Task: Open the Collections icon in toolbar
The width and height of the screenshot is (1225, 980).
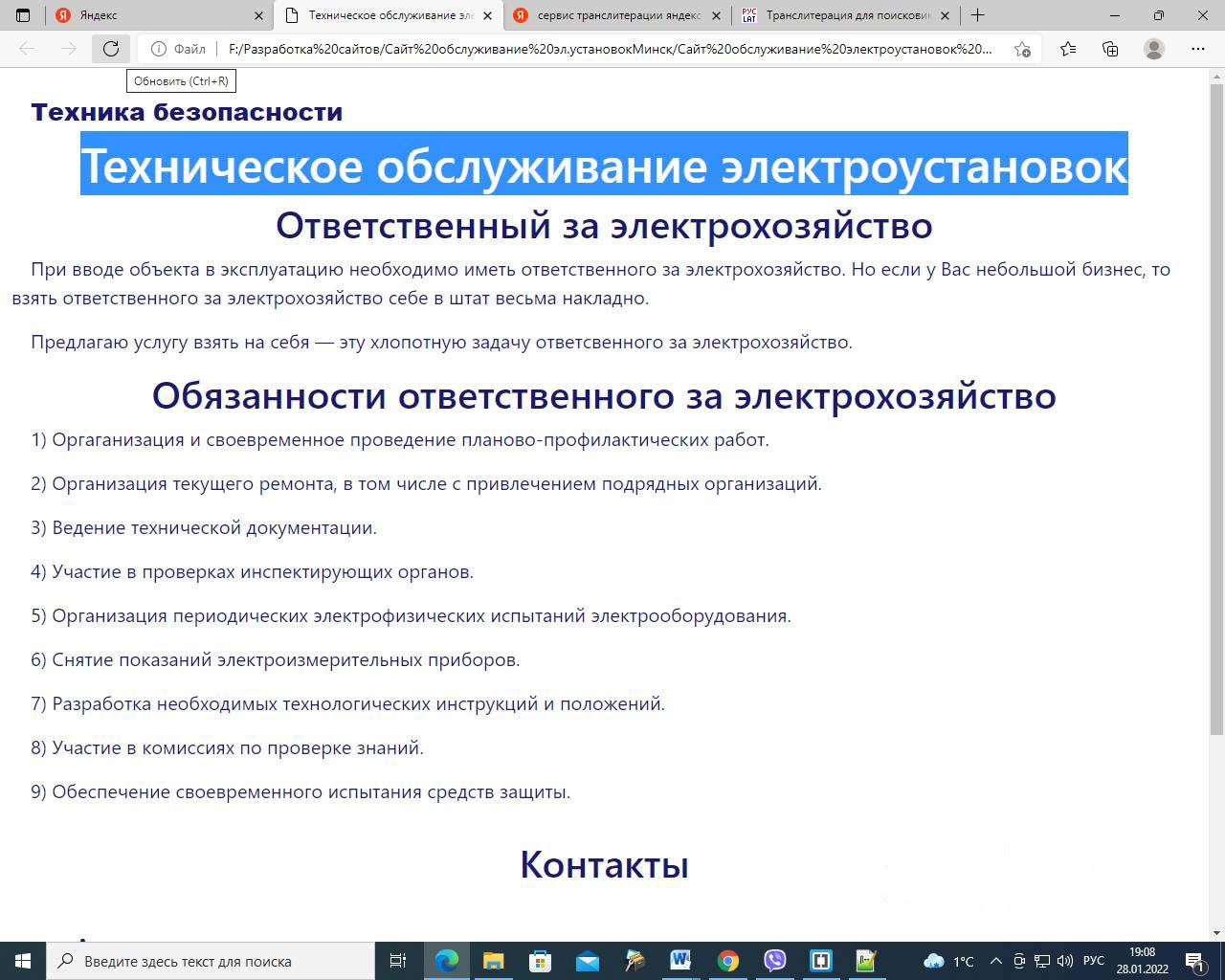Action: [x=1110, y=49]
